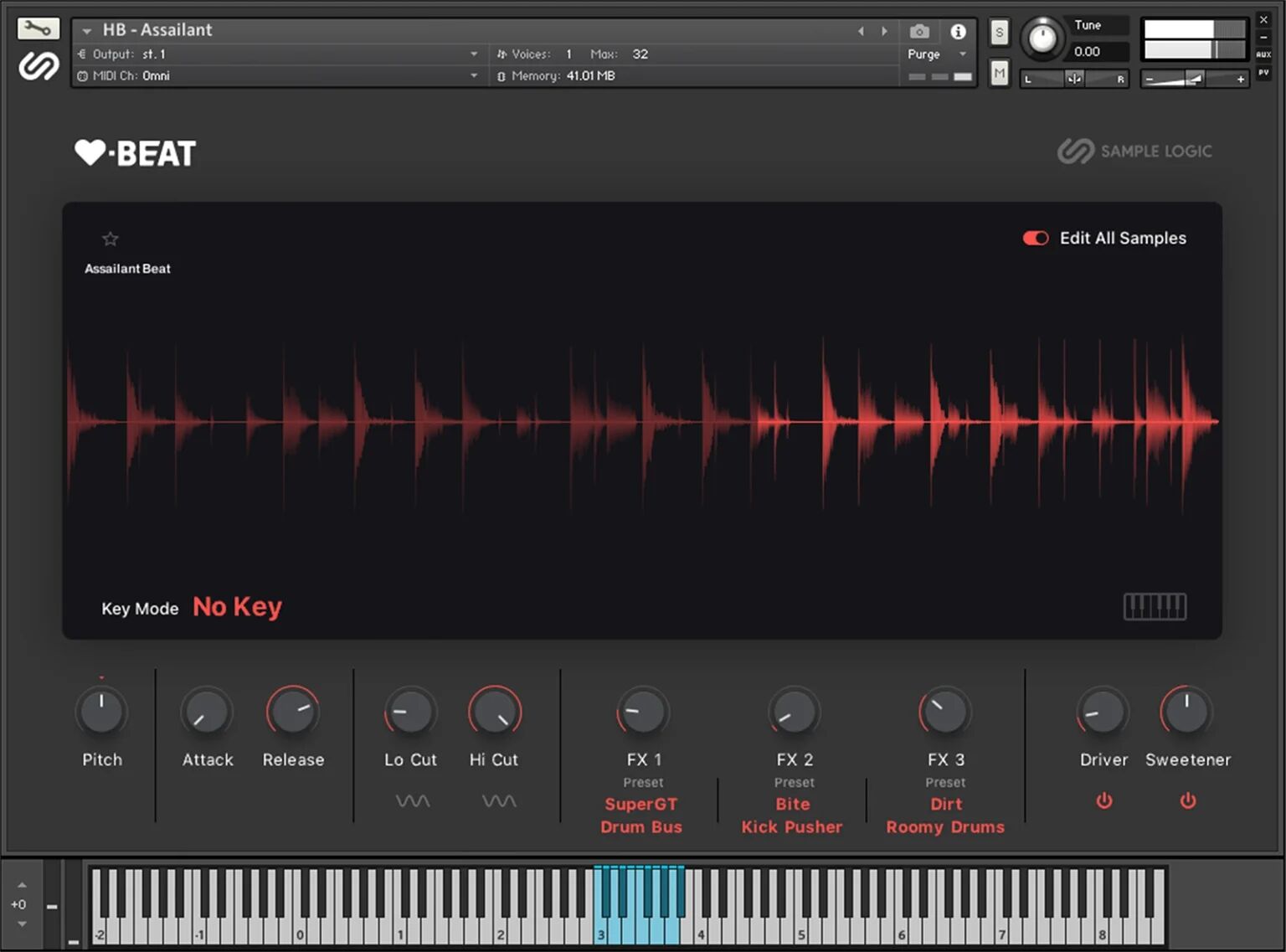The width and height of the screenshot is (1286, 952).
Task: Change Key Mode from No Key
Action: (237, 606)
